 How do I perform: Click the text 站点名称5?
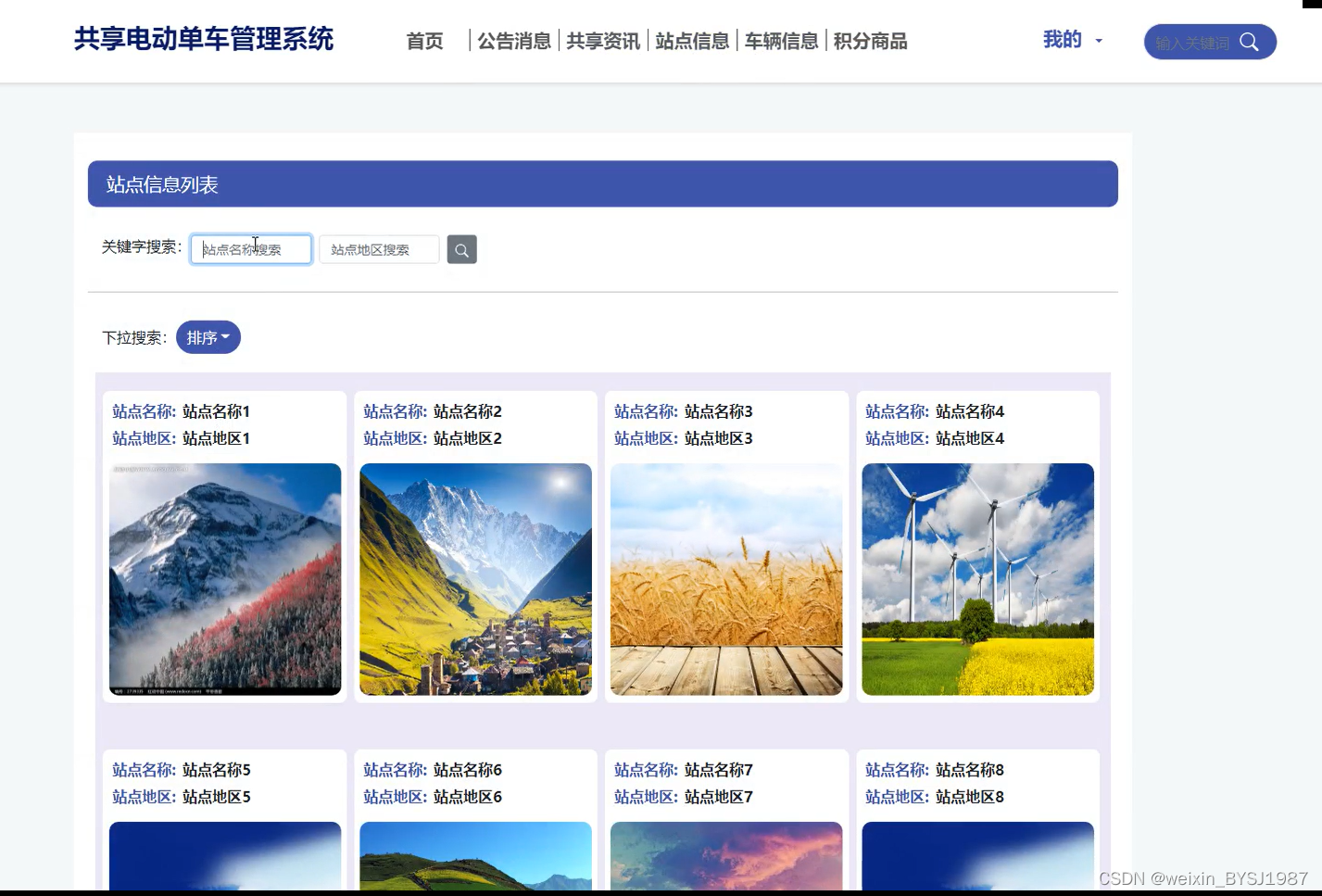[x=216, y=770]
